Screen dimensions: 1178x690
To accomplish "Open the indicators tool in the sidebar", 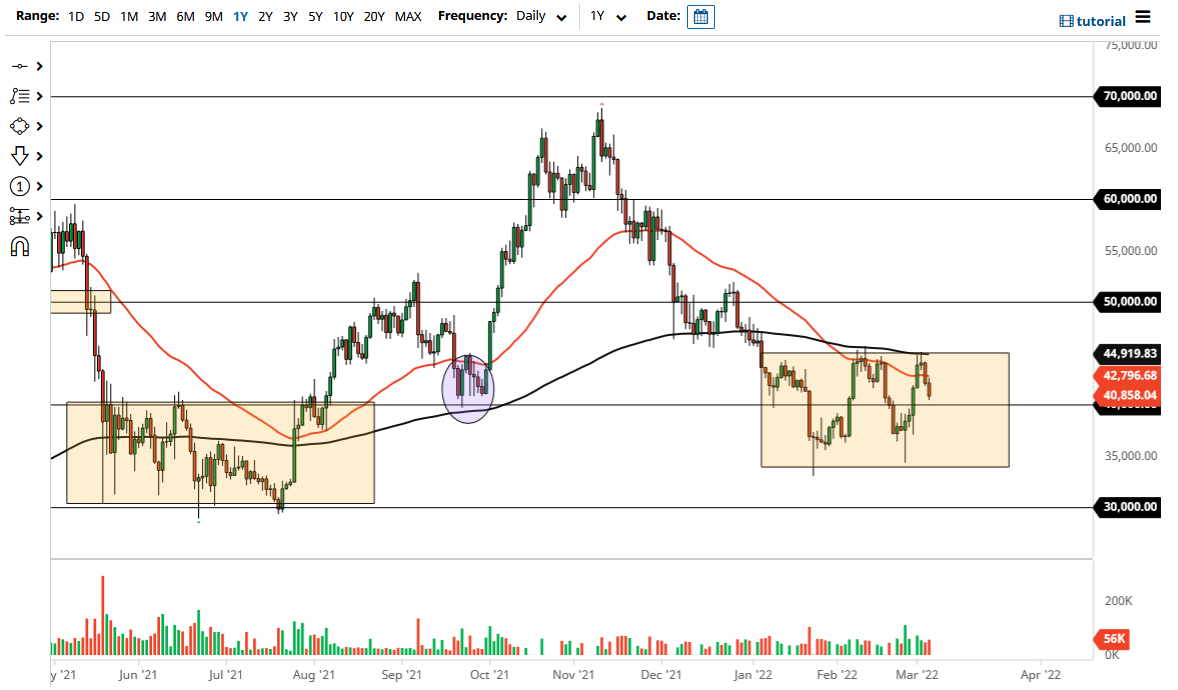I will pos(18,96).
